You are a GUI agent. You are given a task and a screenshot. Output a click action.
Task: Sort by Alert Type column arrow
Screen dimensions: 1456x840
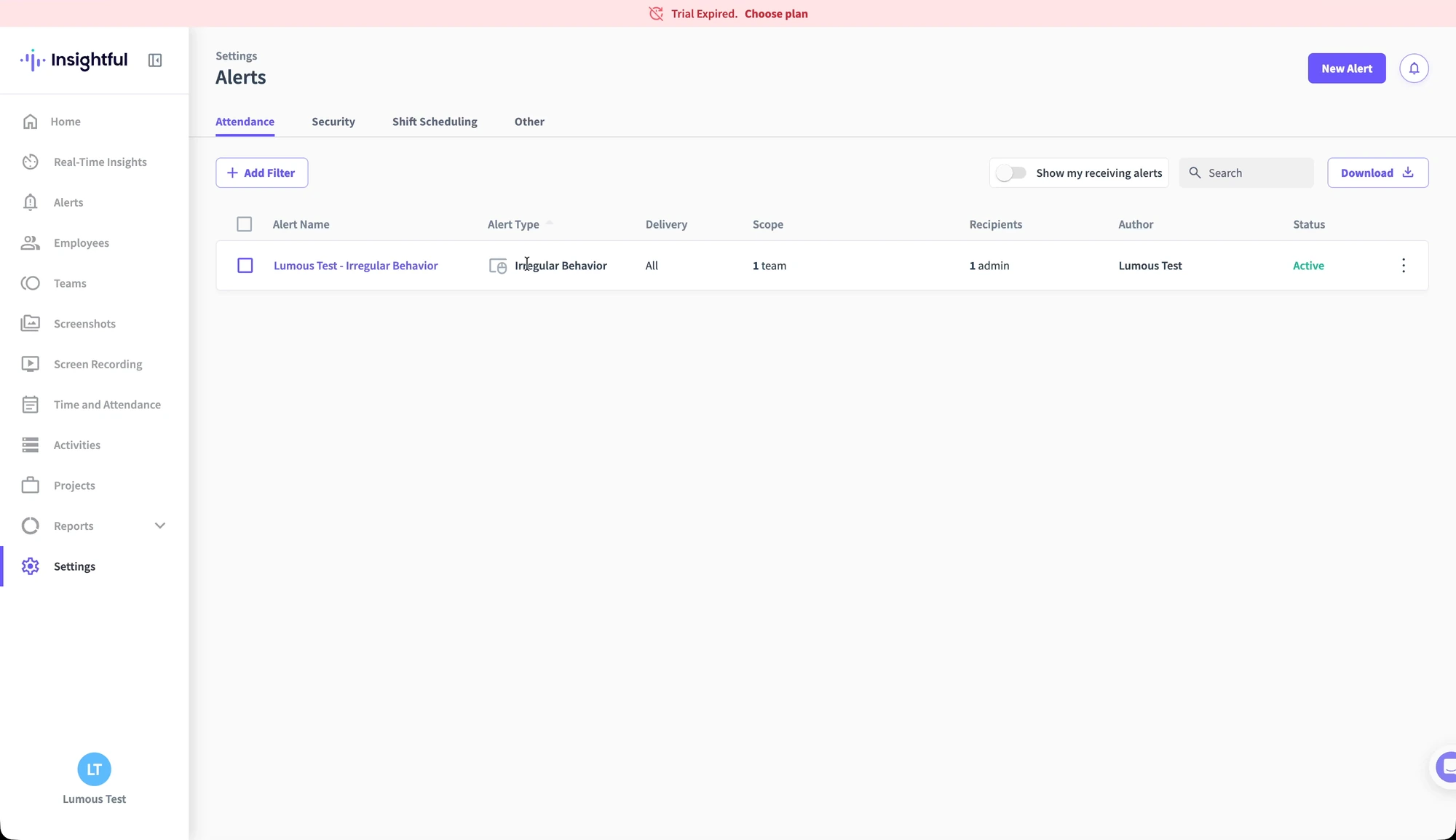[x=550, y=223]
